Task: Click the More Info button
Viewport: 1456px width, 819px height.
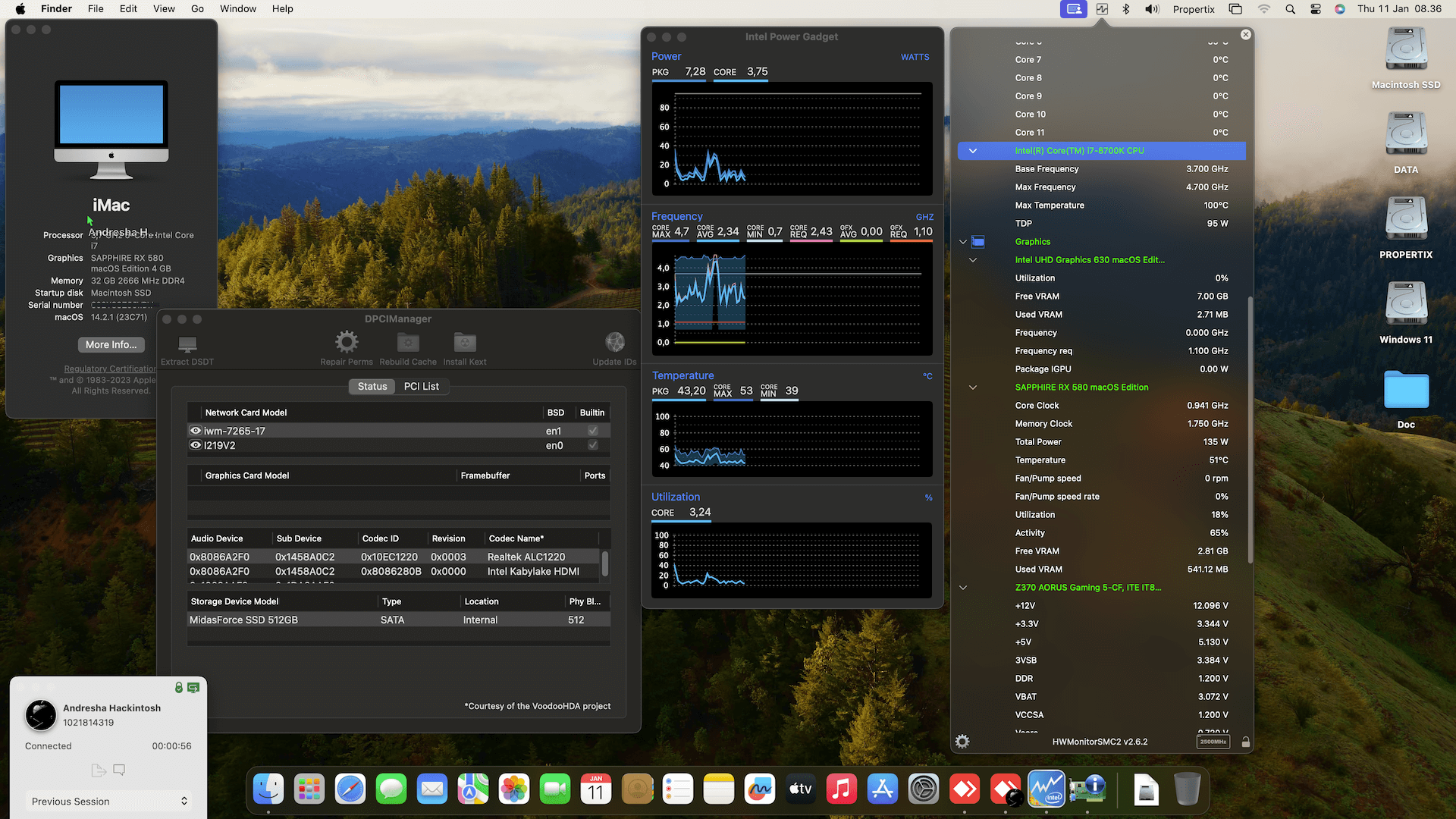Action: [111, 344]
